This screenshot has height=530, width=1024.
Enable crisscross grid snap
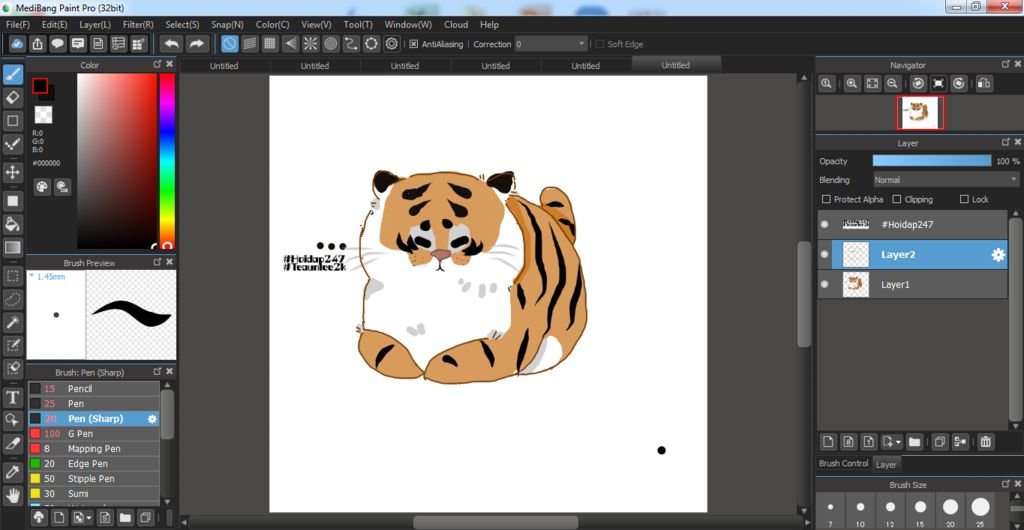(x=270, y=44)
